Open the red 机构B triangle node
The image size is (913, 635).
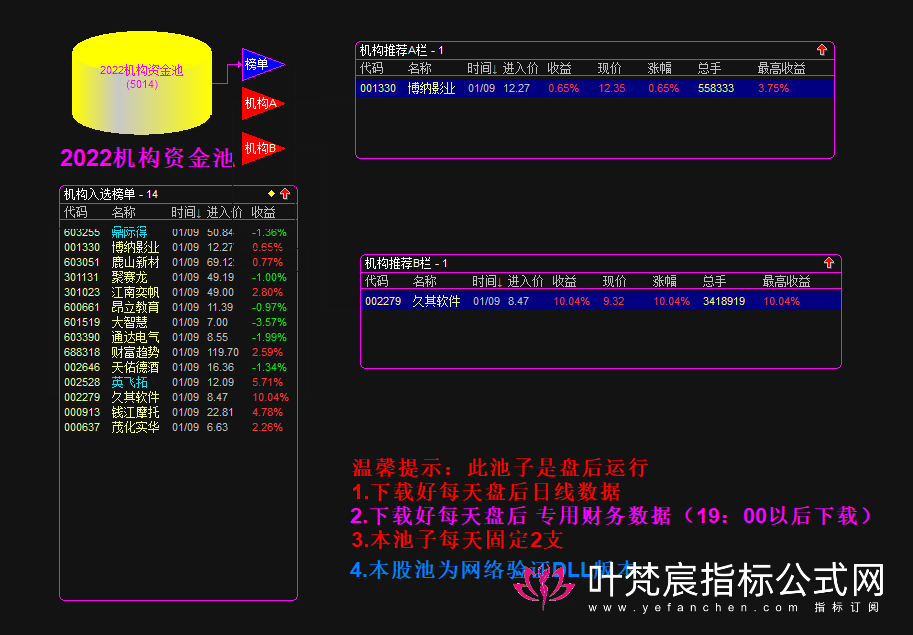[259, 148]
